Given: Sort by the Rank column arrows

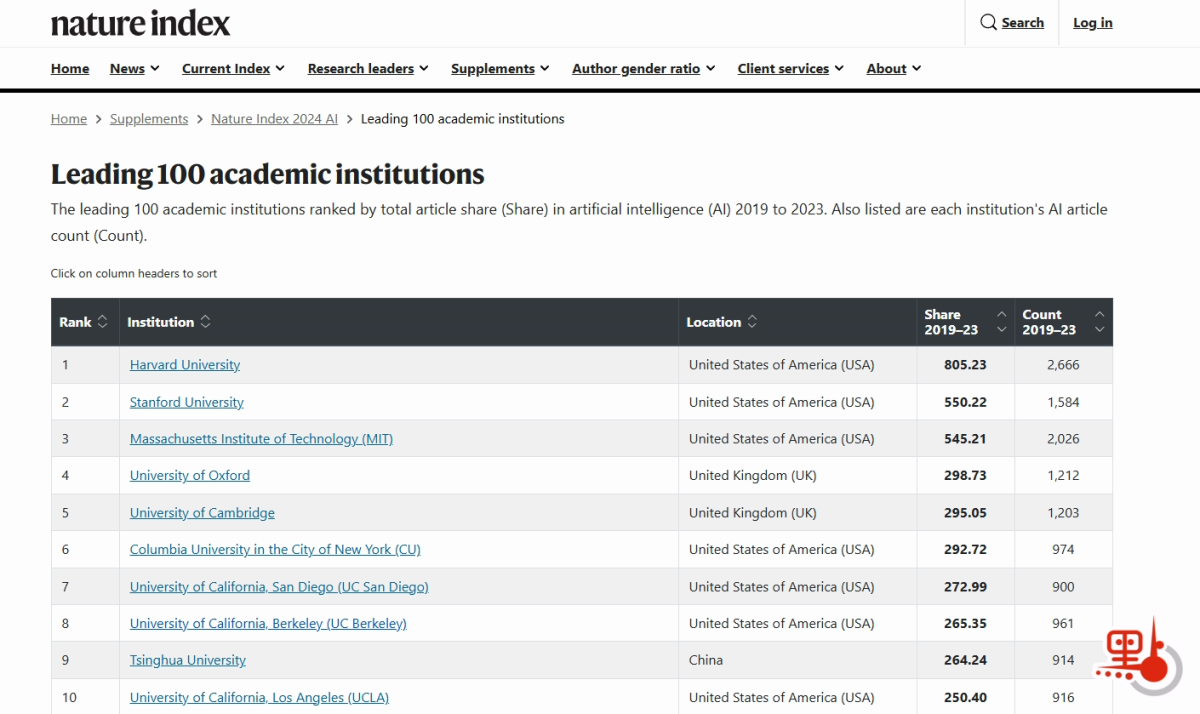Looking at the screenshot, I should 102,322.
